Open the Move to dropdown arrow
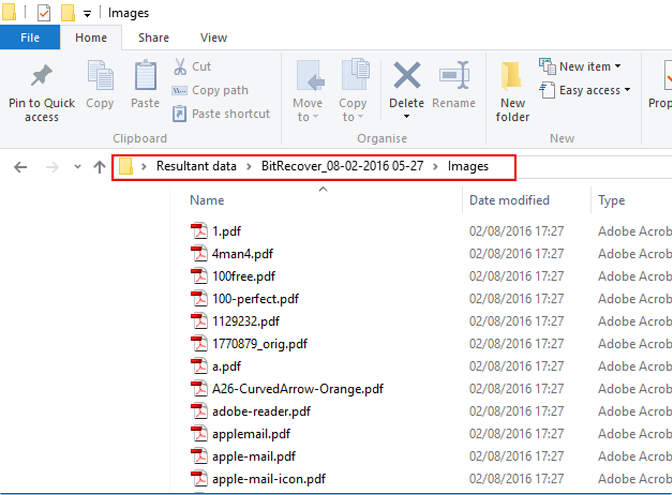Image resolution: width=672 pixels, height=495 pixels. (315, 117)
